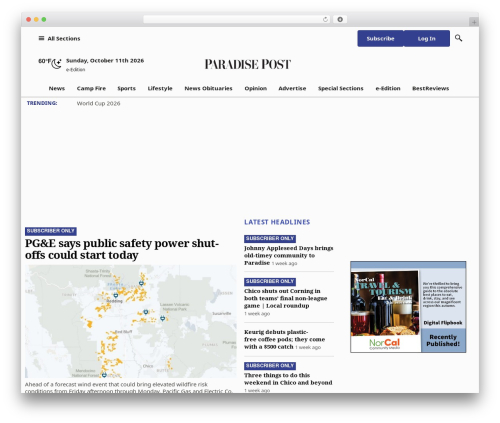Open PG&E power shut-offs headline
Image resolution: width=500 pixels, height=423 pixels.
(122, 249)
